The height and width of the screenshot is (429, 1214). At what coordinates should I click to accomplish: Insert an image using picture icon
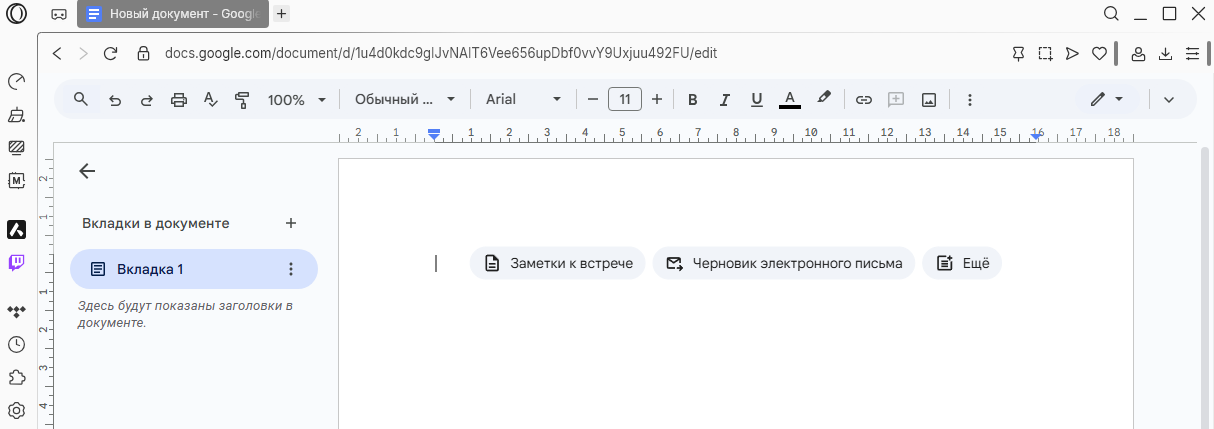(929, 99)
